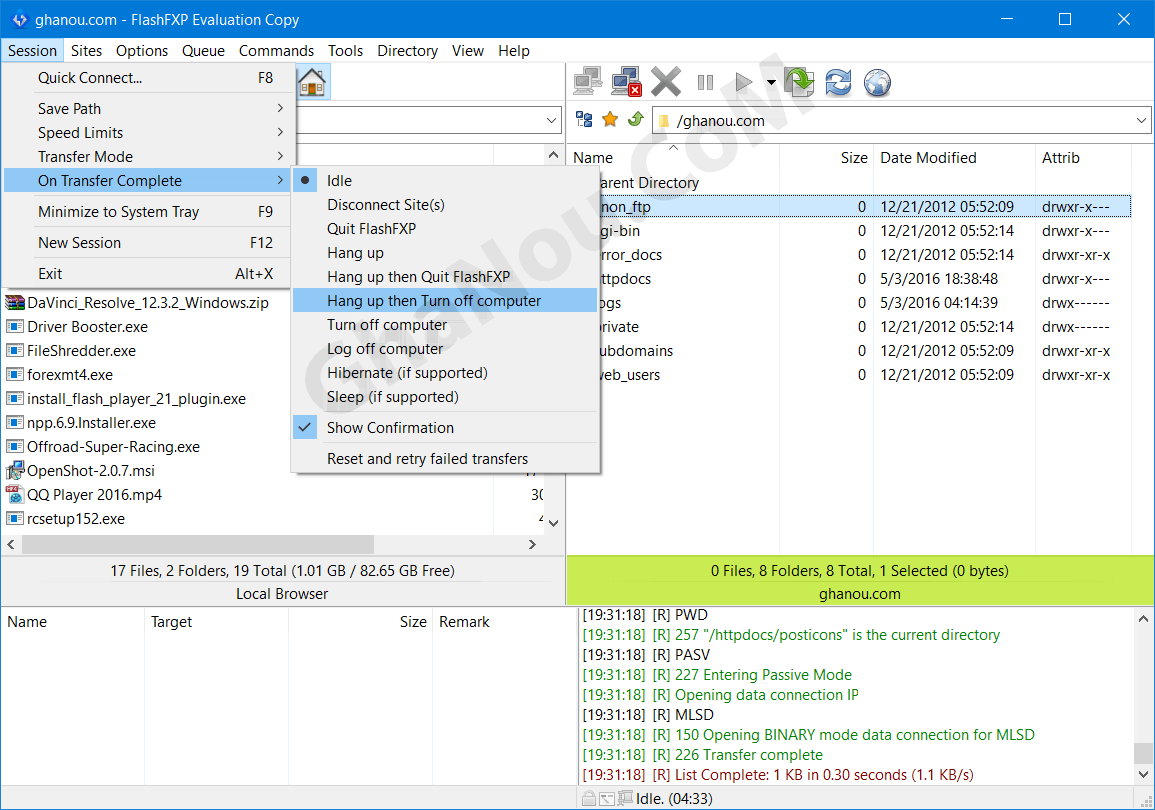This screenshot has height=810, width=1155.
Task: Select Log off computer option
Action: [445, 349]
